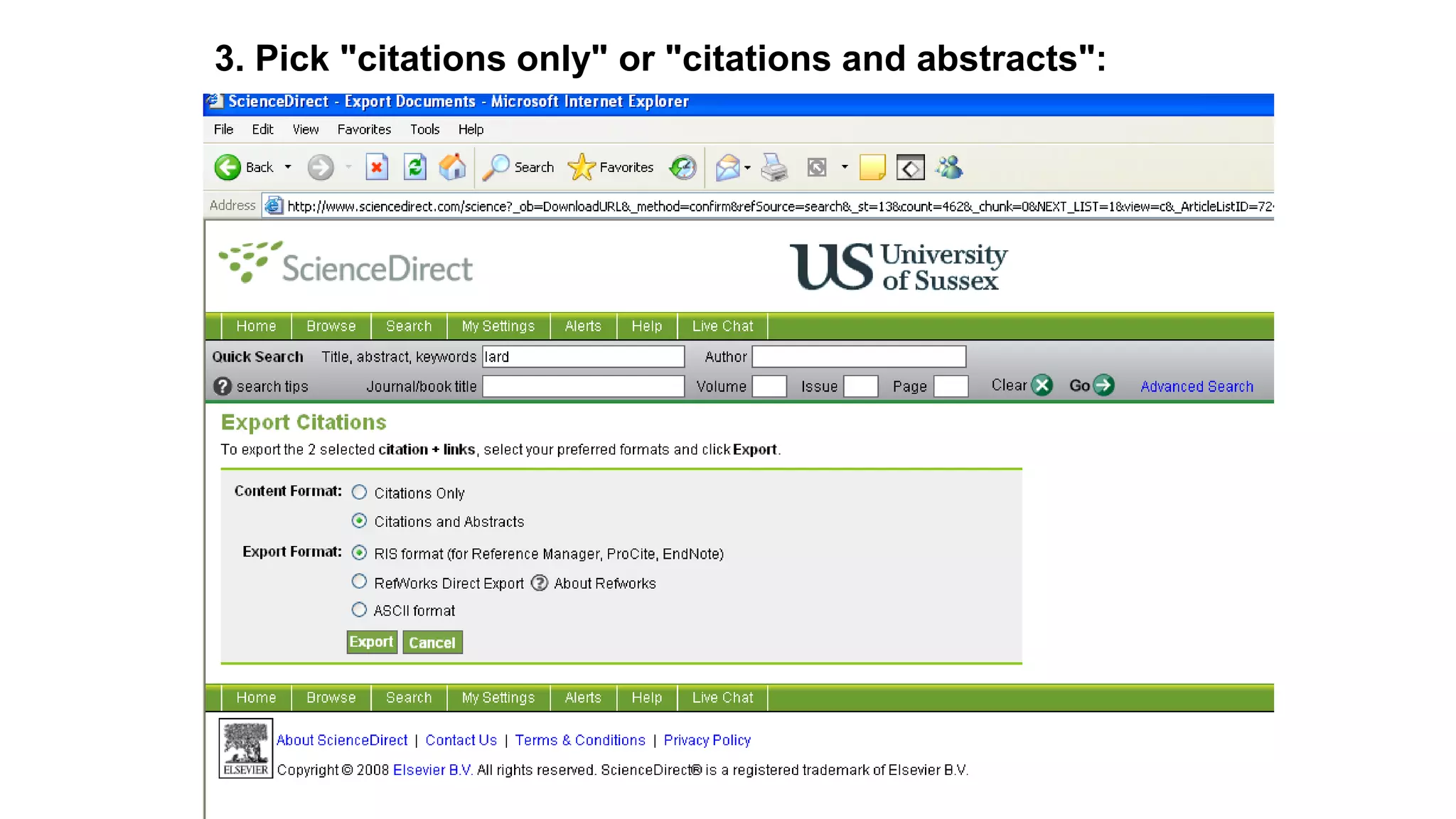Open Favorites star toolbar button
The height and width of the screenshot is (819, 1456).
pos(611,167)
